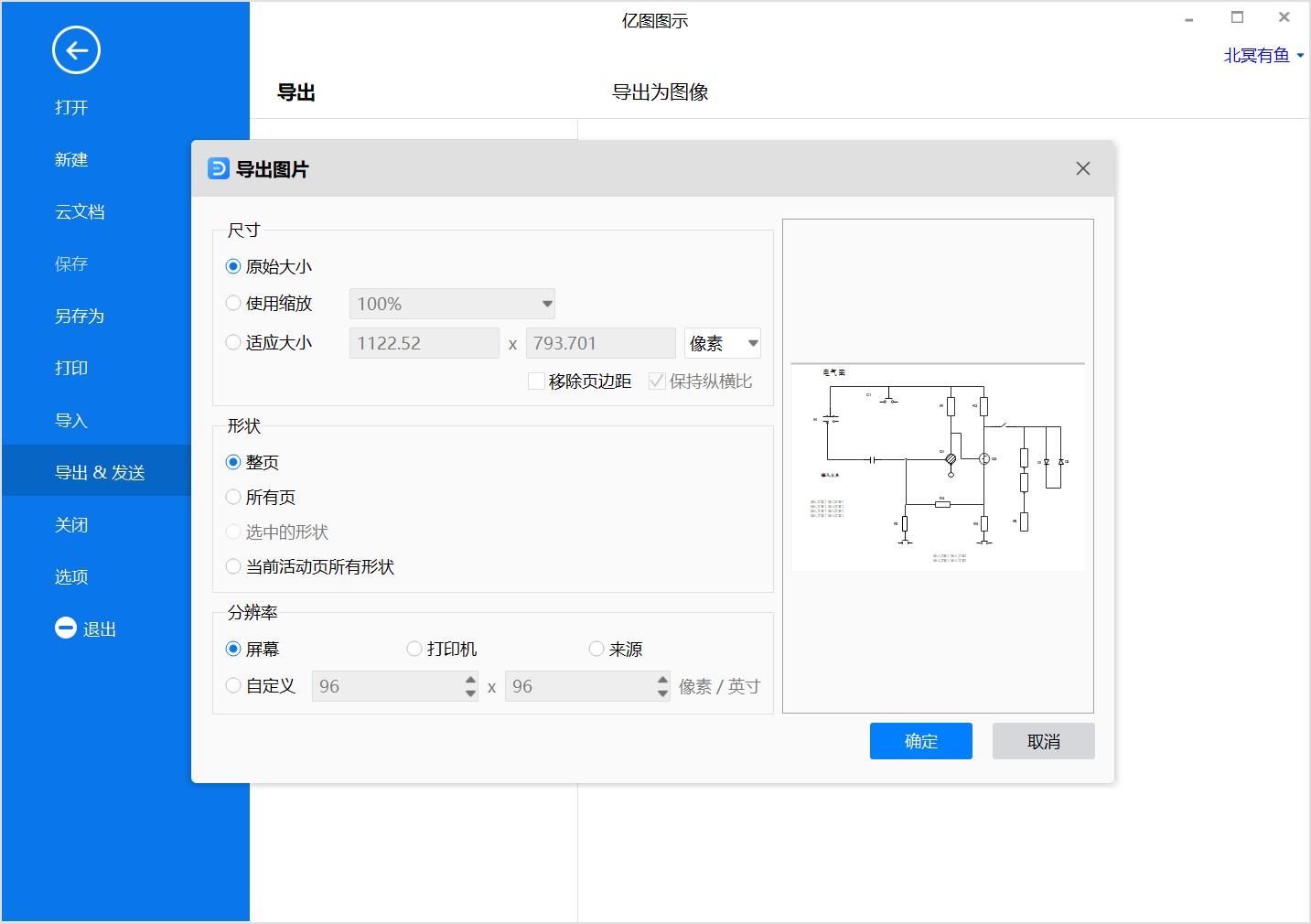Select the 使用缩放 radio option
1311x924 pixels.
pos(233,303)
